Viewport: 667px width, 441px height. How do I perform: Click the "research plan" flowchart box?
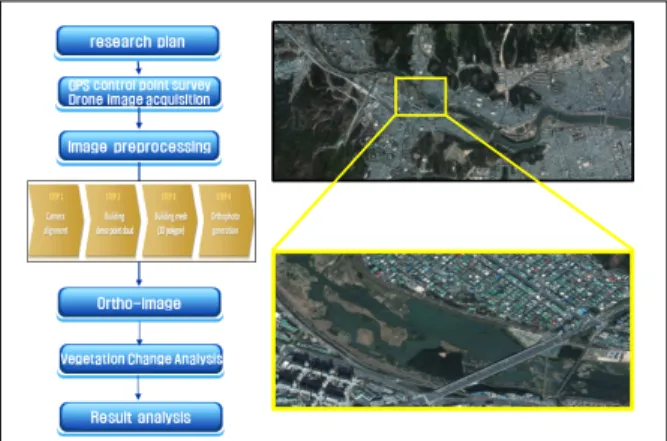pyautogui.click(x=138, y=42)
